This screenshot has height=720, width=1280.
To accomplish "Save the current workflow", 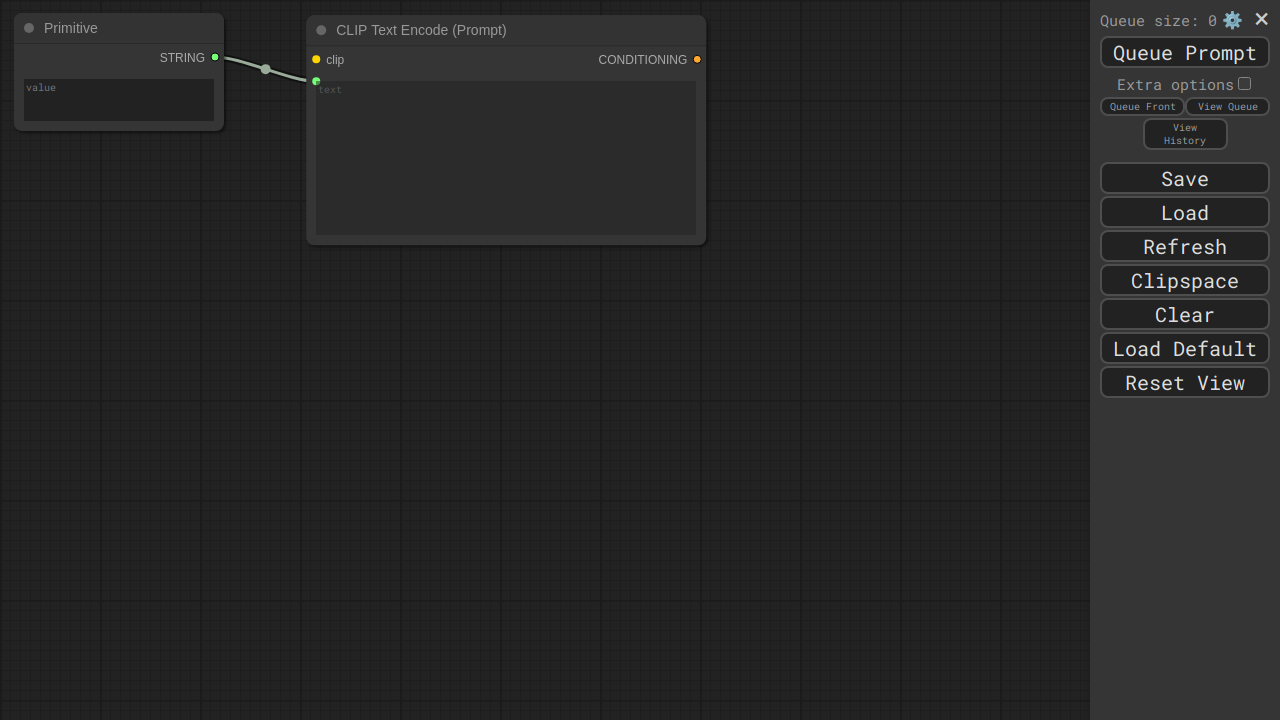I will point(1185,179).
